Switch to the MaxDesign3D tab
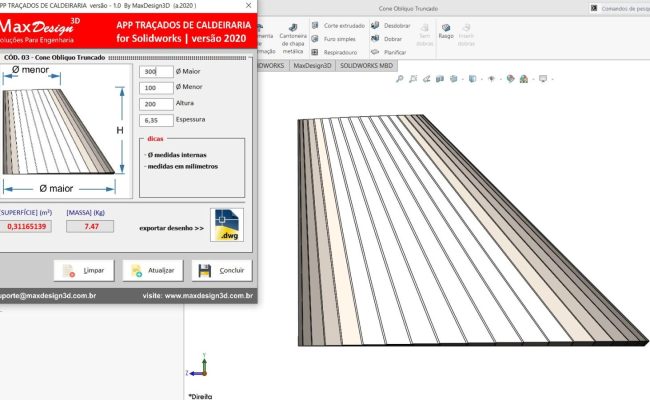This screenshot has width=650, height=400. tap(312, 65)
